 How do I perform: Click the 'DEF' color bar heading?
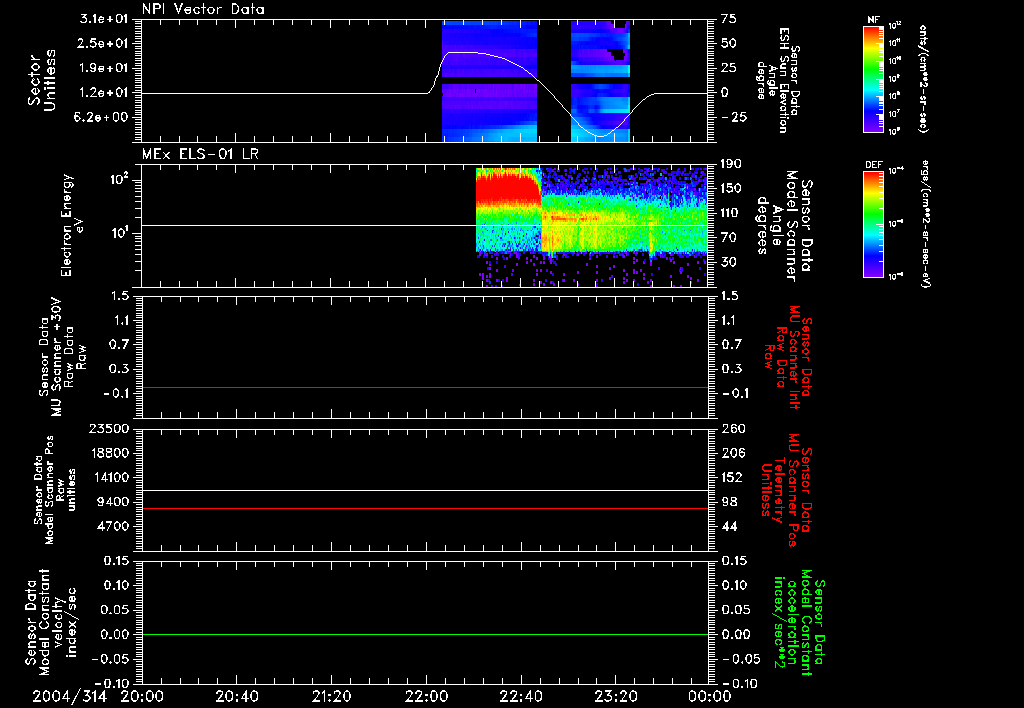pyautogui.click(x=873, y=165)
